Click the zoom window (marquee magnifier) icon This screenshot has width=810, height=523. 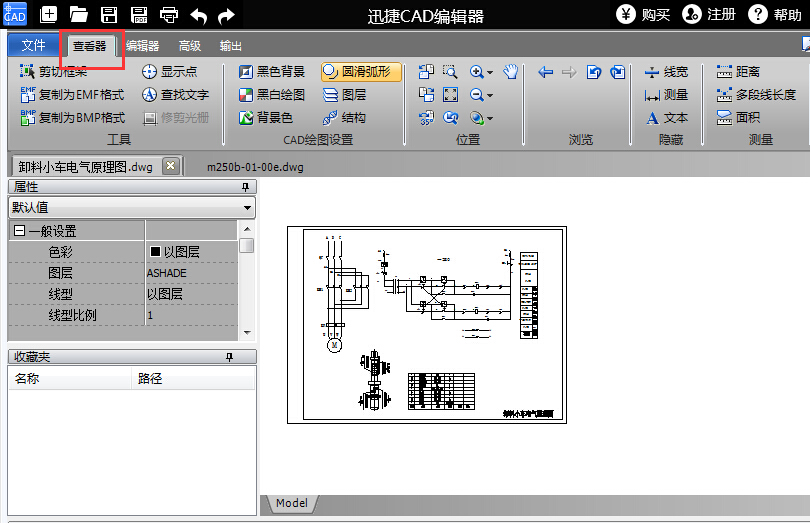450,71
